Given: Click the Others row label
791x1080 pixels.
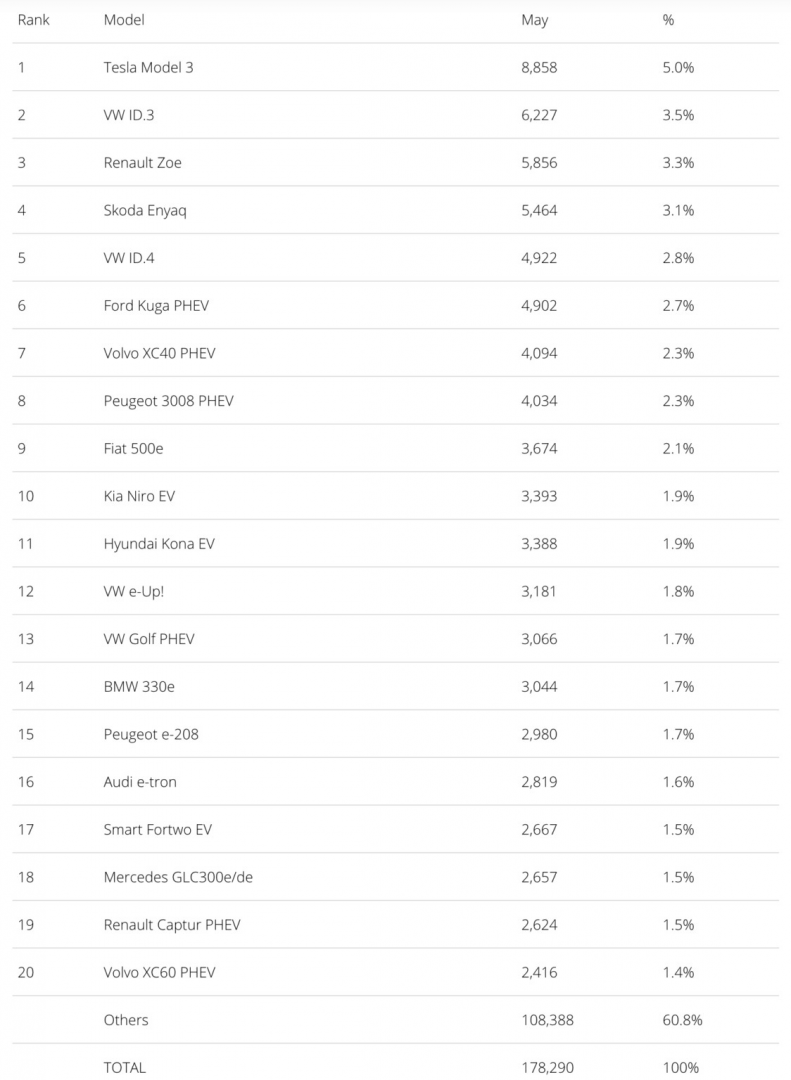Looking at the screenshot, I should (126, 1020).
